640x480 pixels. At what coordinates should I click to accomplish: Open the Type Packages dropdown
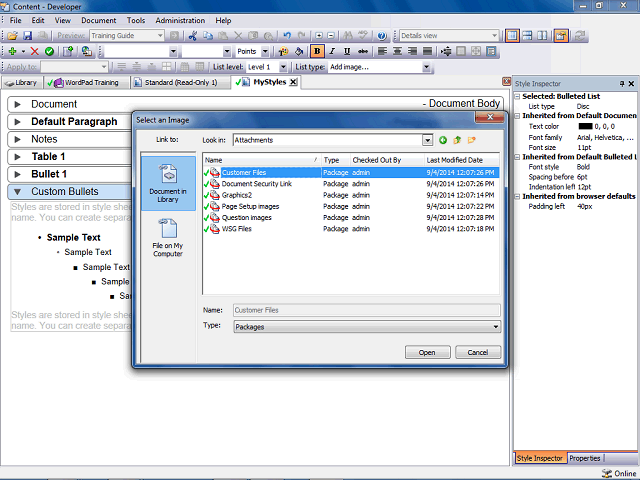[496, 327]
